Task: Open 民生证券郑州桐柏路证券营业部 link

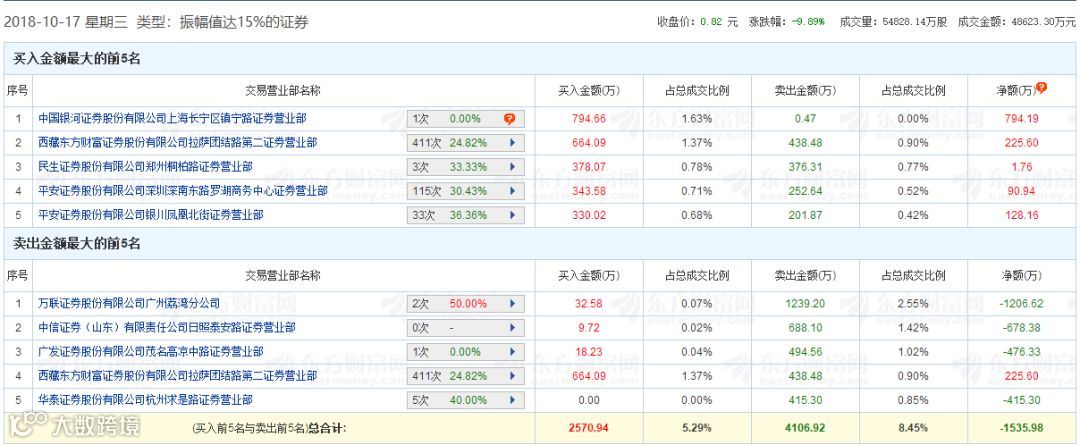Action: (145, 167)
